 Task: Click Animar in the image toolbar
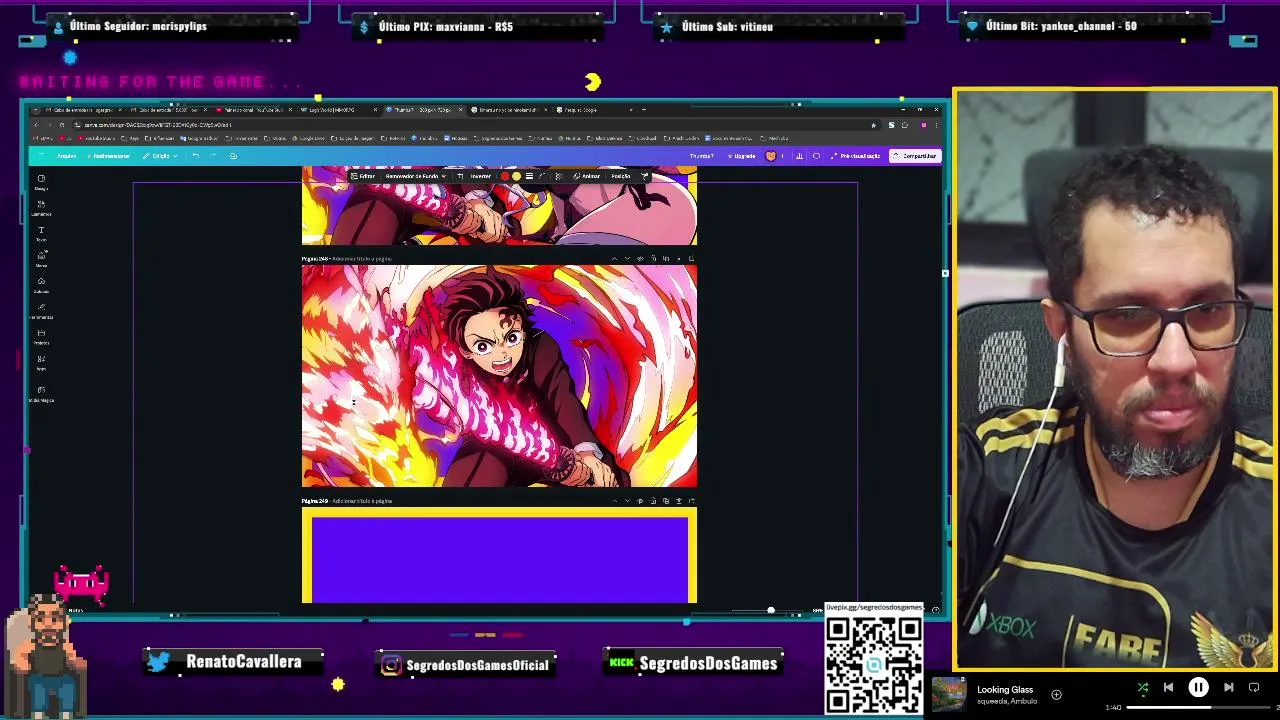pos(586,176)
